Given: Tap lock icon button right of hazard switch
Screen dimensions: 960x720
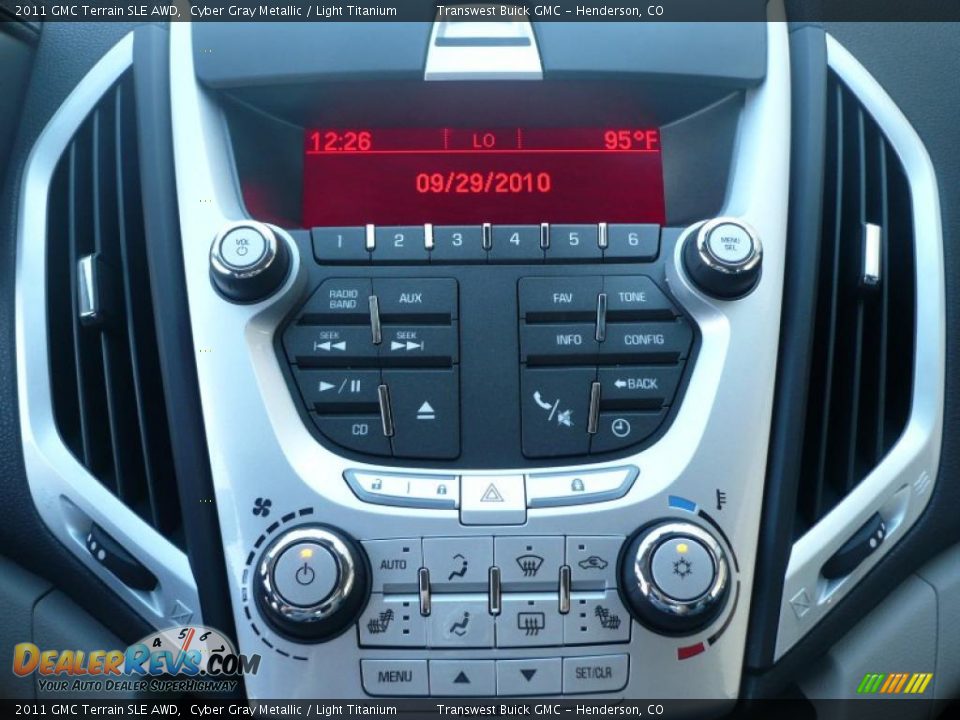Looking at the screenshot, I should point(578,485).
